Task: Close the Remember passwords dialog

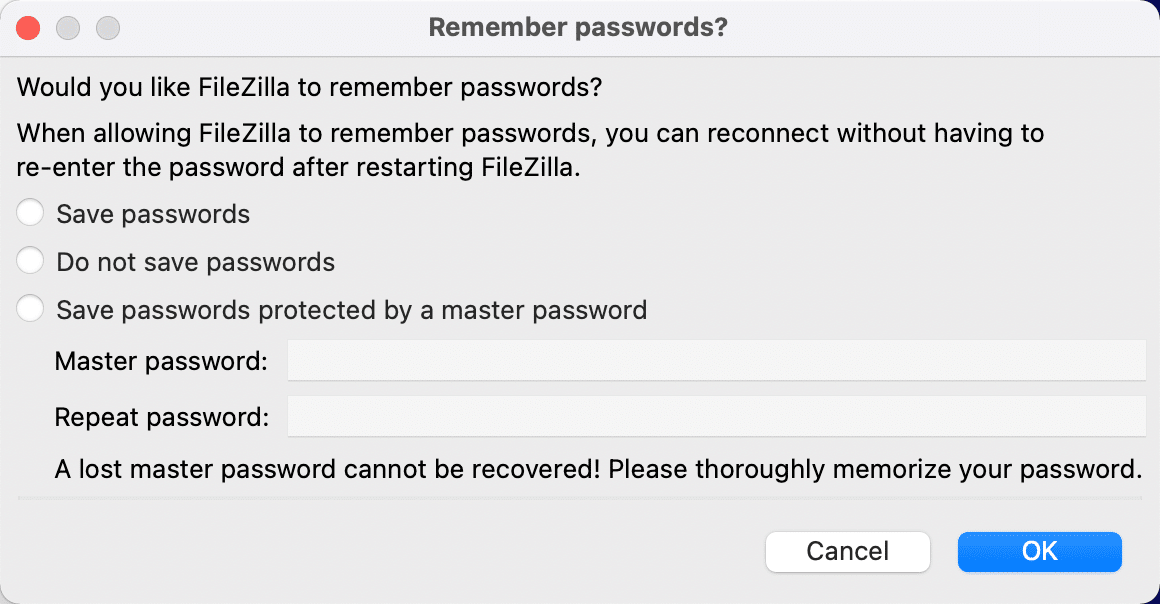Action: [28, 27]
